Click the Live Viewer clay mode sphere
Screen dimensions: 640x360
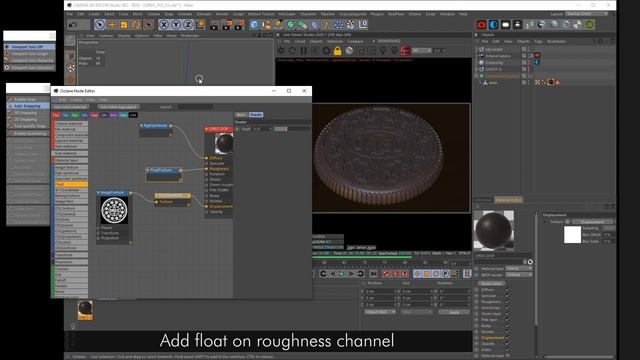tap(349, 51)
